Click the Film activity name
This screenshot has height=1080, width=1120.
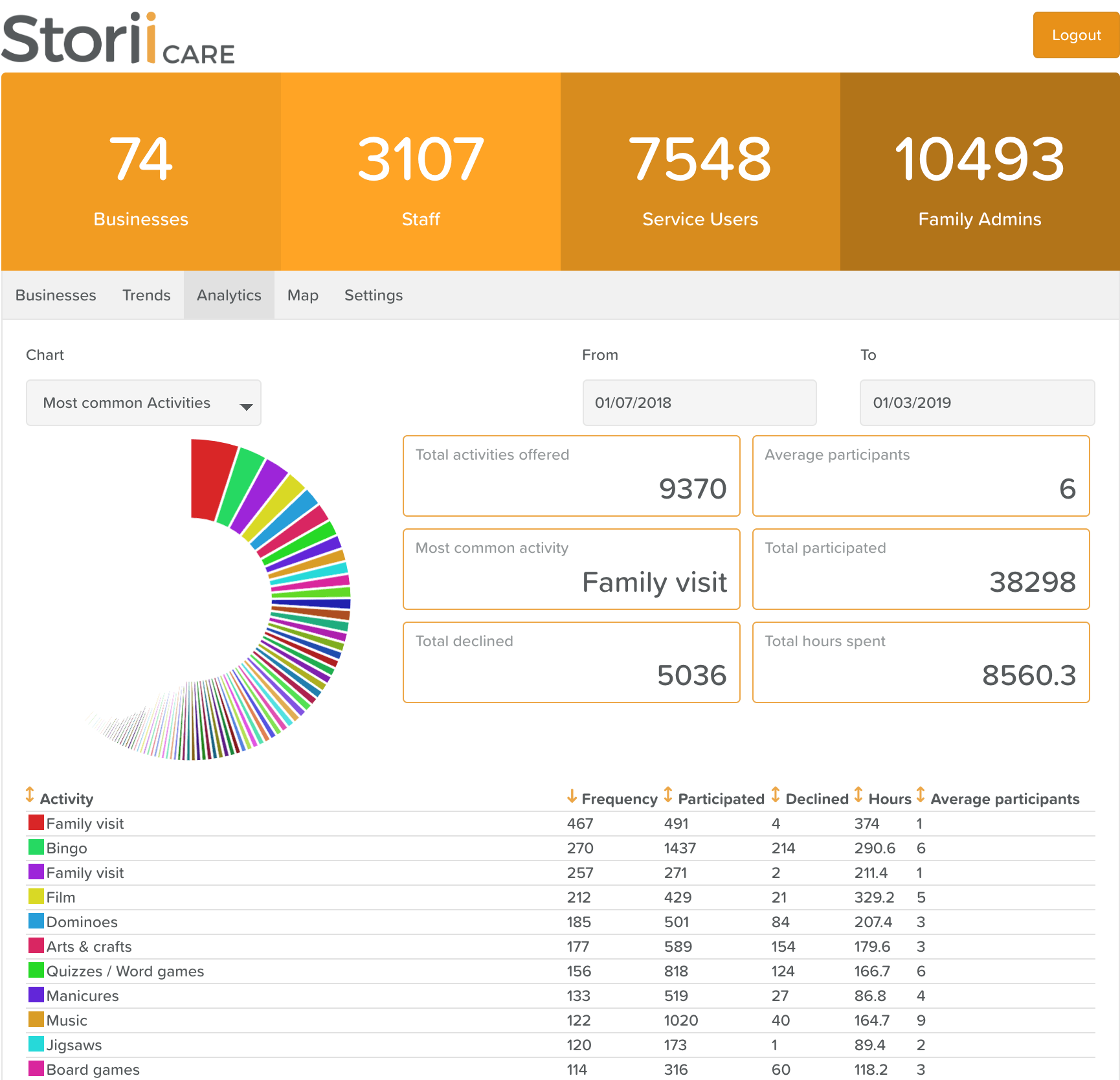[61, 897]
